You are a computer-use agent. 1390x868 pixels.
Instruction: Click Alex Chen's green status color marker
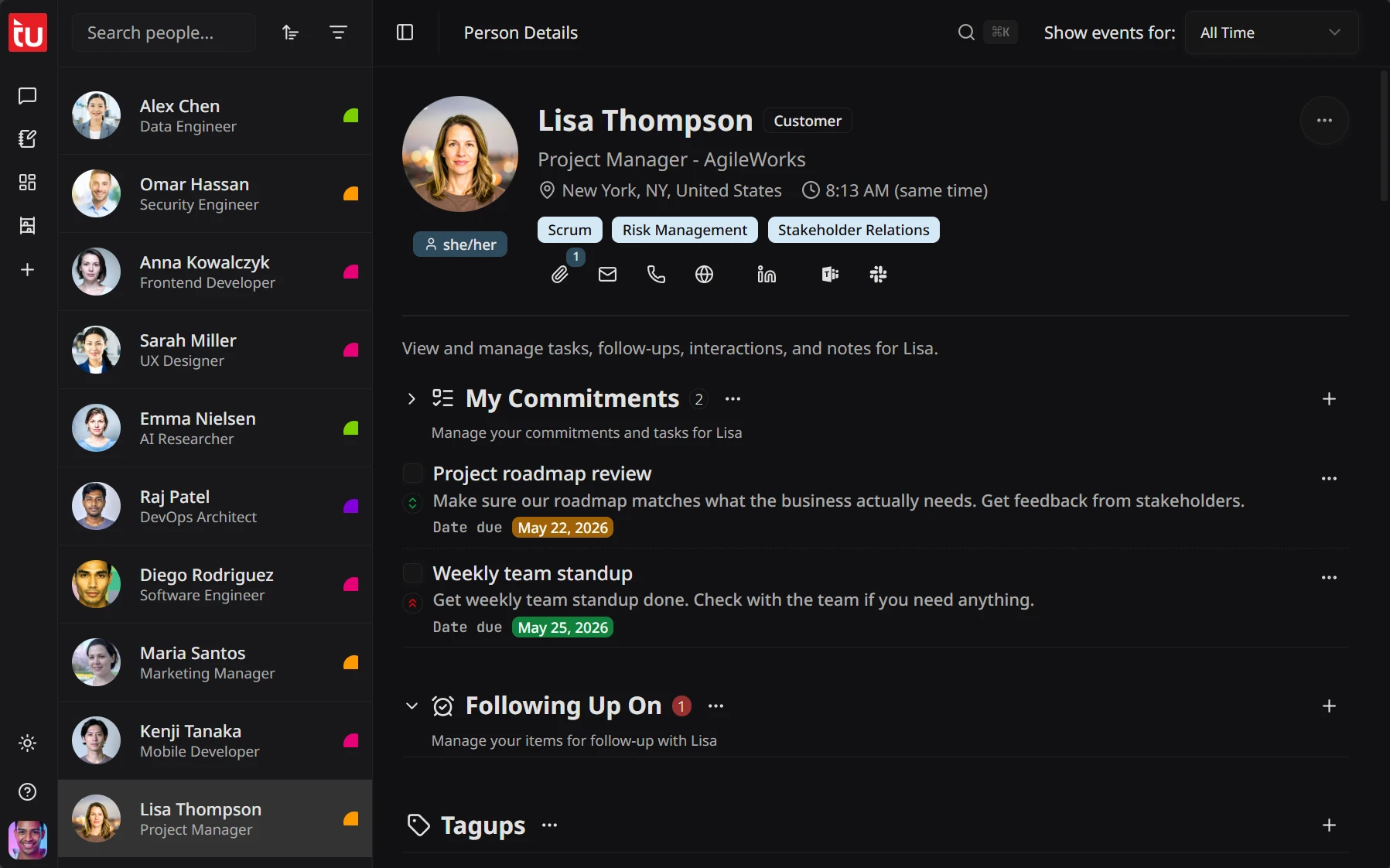351,115
